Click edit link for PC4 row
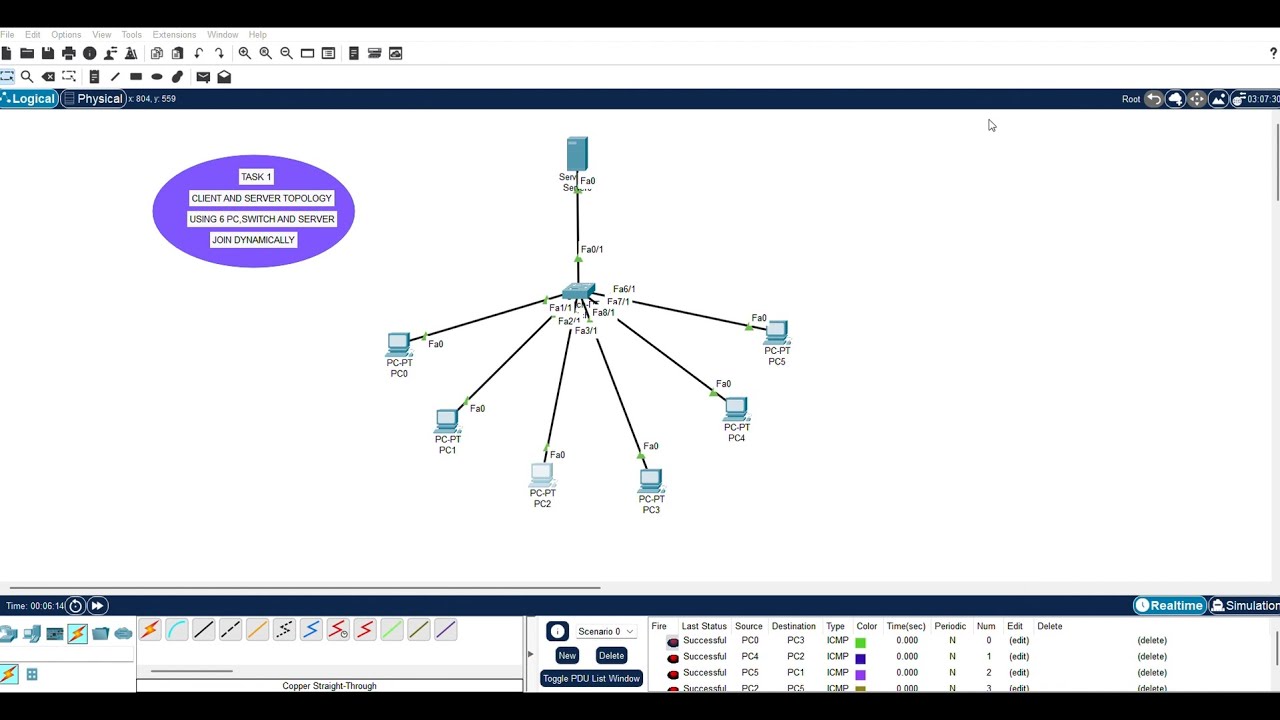This screenshot has height=720, width=1280. coord(1018,657)
